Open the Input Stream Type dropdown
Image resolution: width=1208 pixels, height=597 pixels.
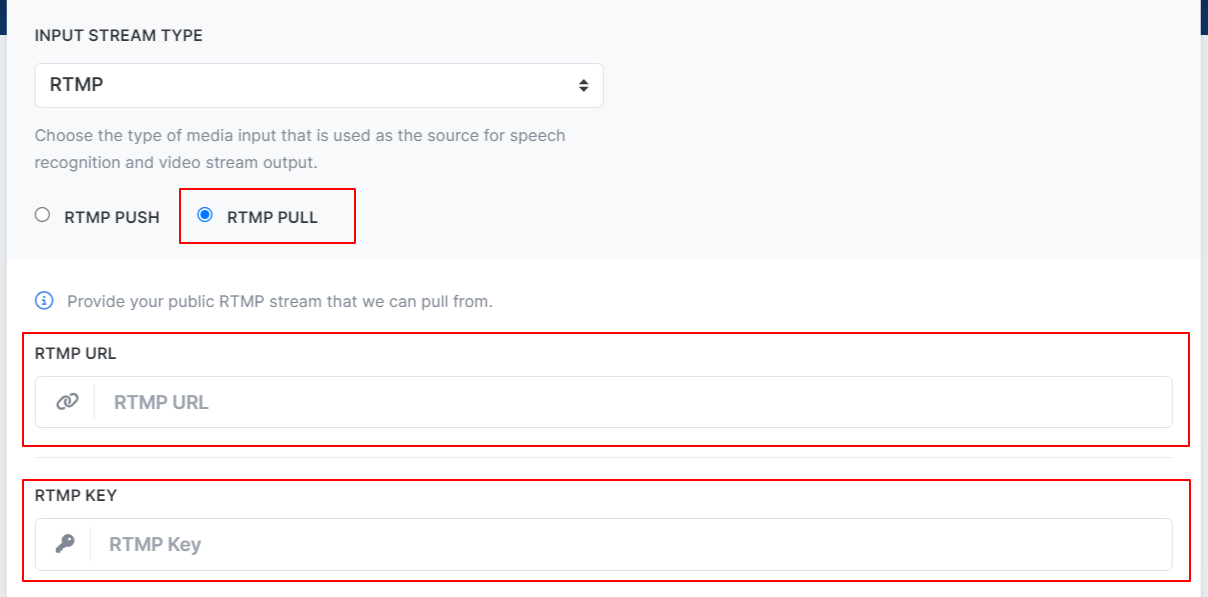(319, 86)
